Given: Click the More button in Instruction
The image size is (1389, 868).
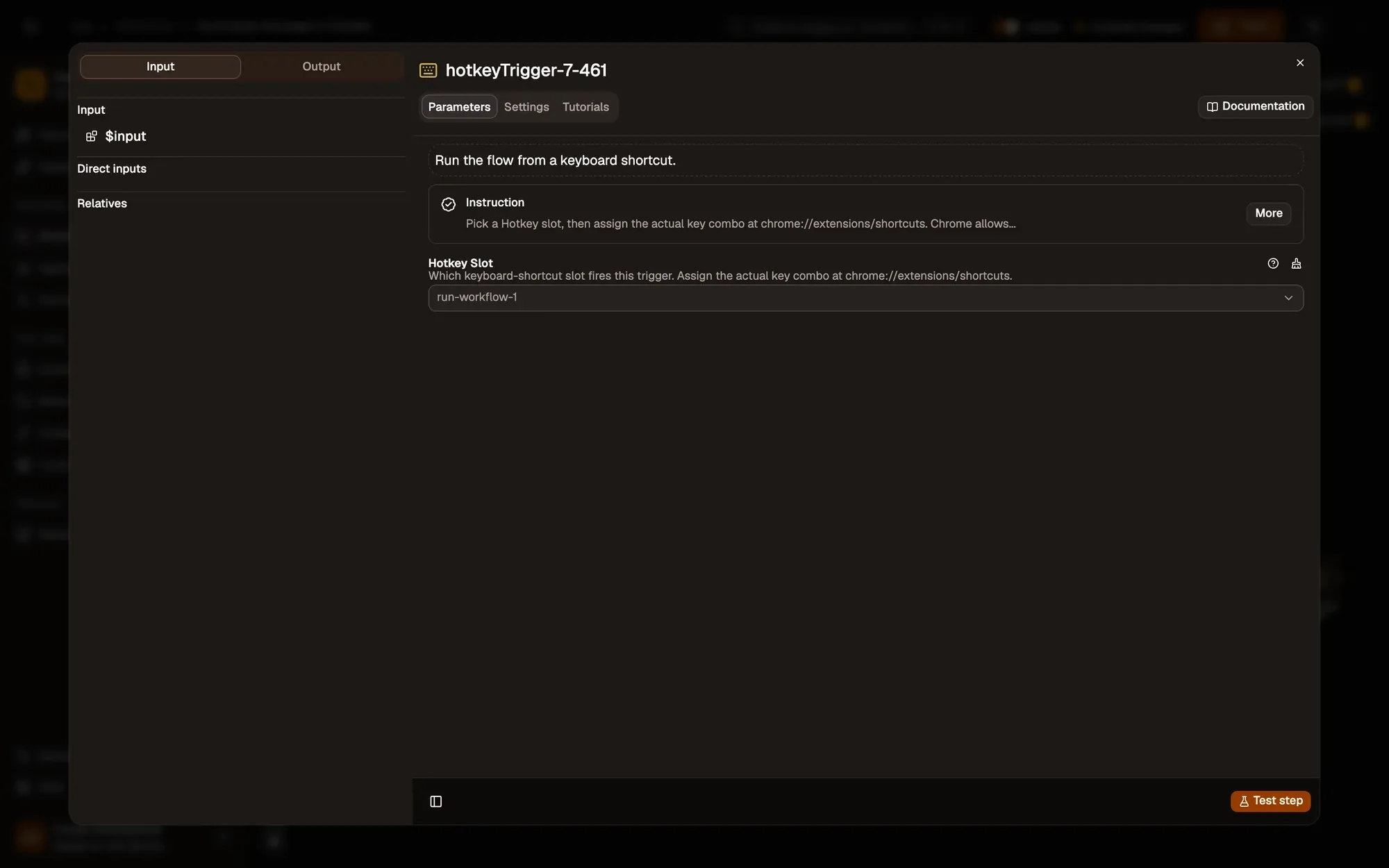Looking at the screenshot, I should pos(1268,213).
